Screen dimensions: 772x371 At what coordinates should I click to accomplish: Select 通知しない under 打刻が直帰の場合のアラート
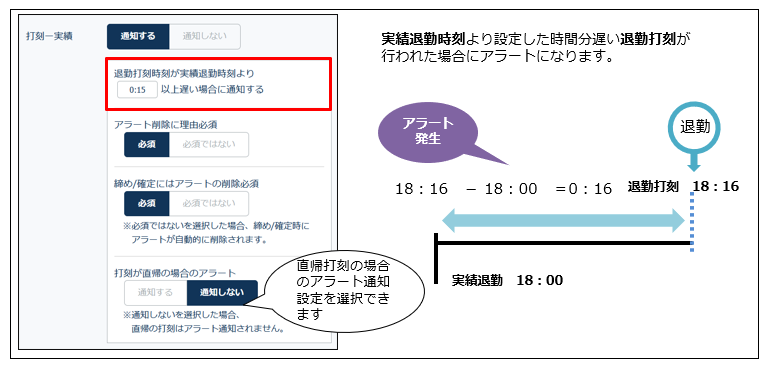coord(222,293)
